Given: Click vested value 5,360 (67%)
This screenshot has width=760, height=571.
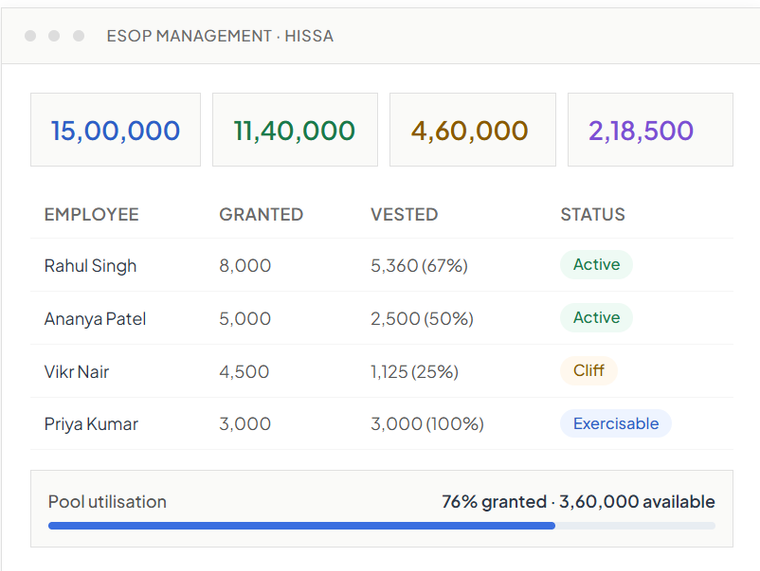Looking at the screenshot, I should tap(419, 266).
